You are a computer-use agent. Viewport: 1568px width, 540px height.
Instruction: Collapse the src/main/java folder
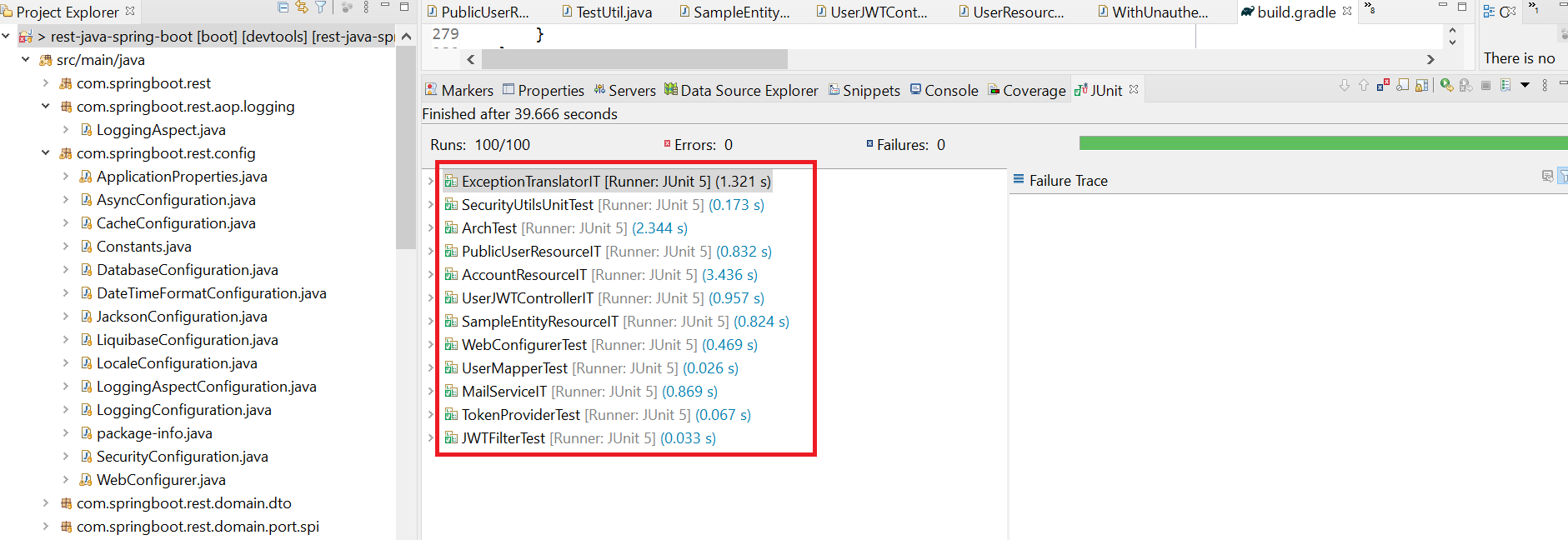coord(26,59)
